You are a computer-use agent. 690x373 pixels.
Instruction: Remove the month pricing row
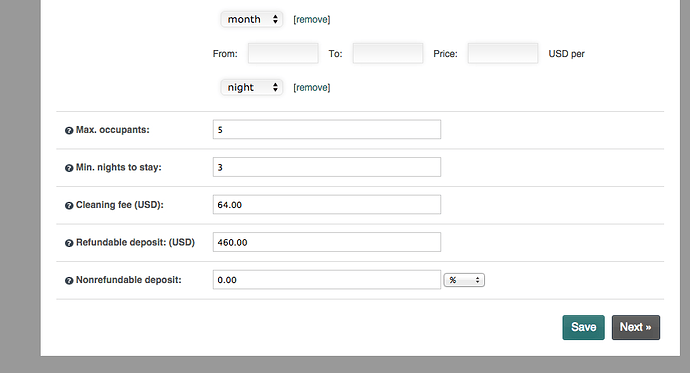click(x=312, y=19)
